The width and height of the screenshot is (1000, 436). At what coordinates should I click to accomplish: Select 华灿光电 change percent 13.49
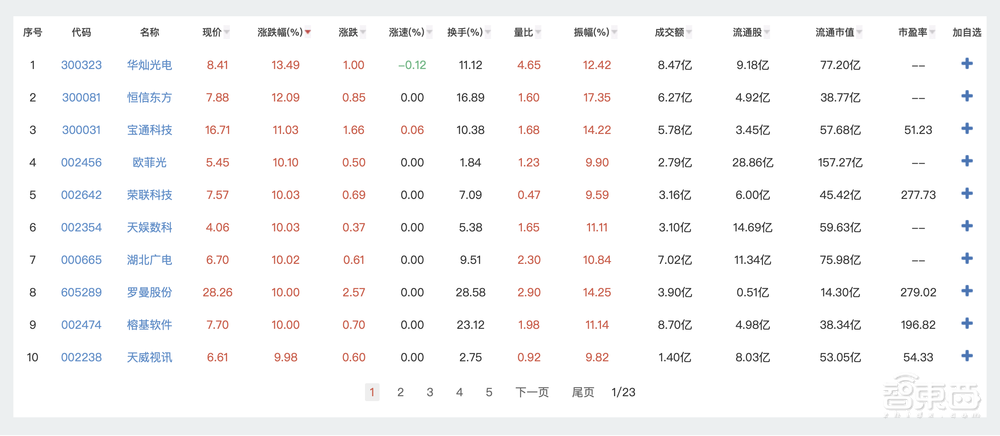pyautogui.click(x=286, y=64)
